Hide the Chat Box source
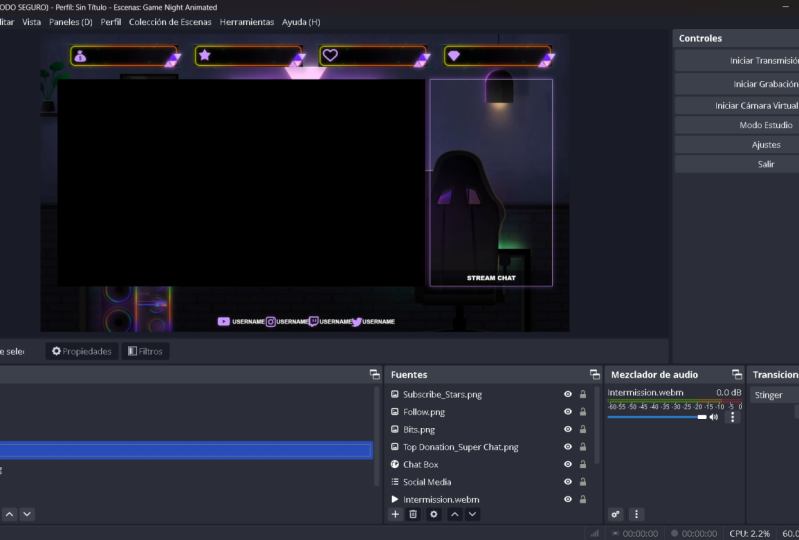 tap(568, 464)
